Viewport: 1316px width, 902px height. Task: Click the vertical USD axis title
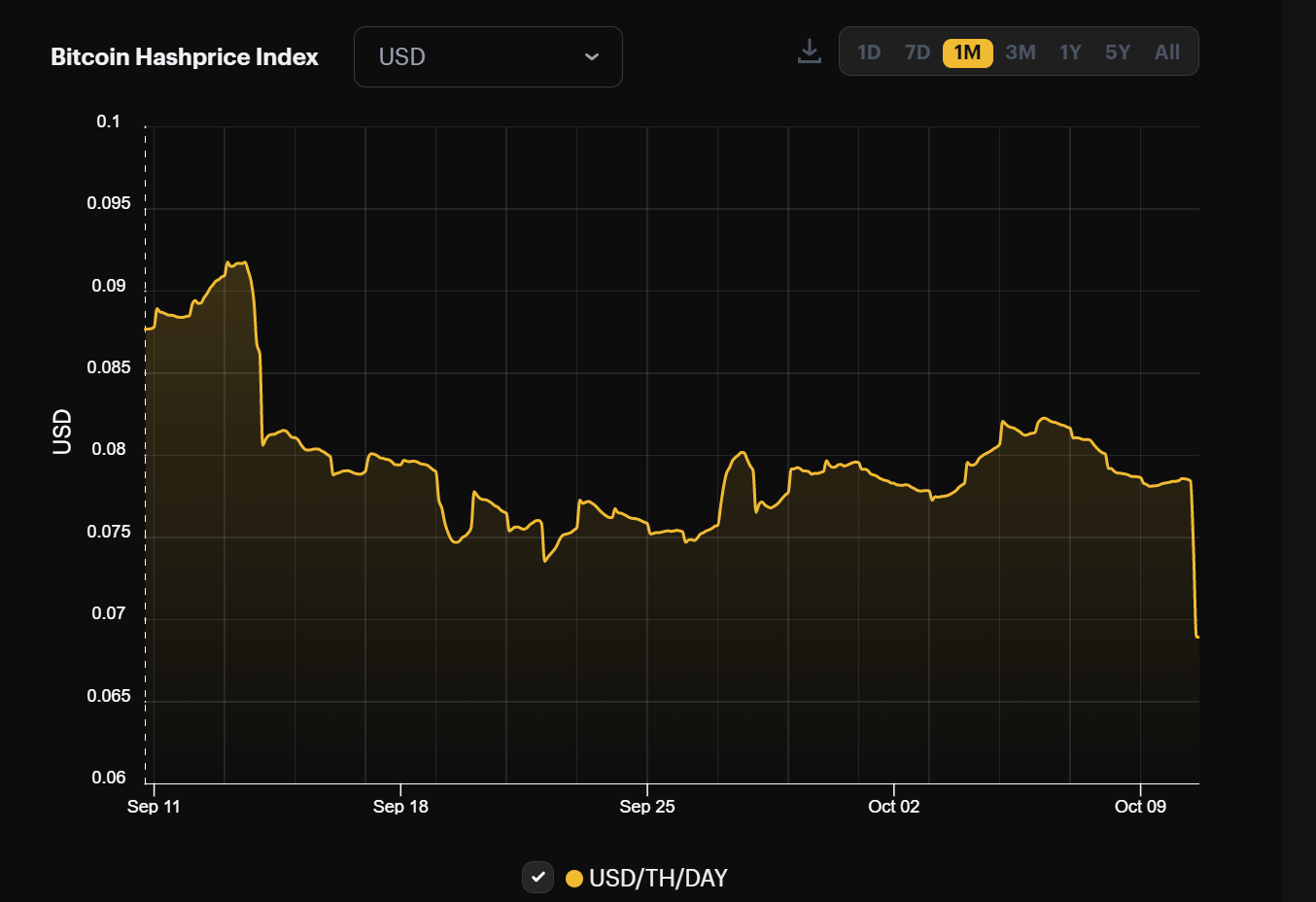tap(62, 432)
